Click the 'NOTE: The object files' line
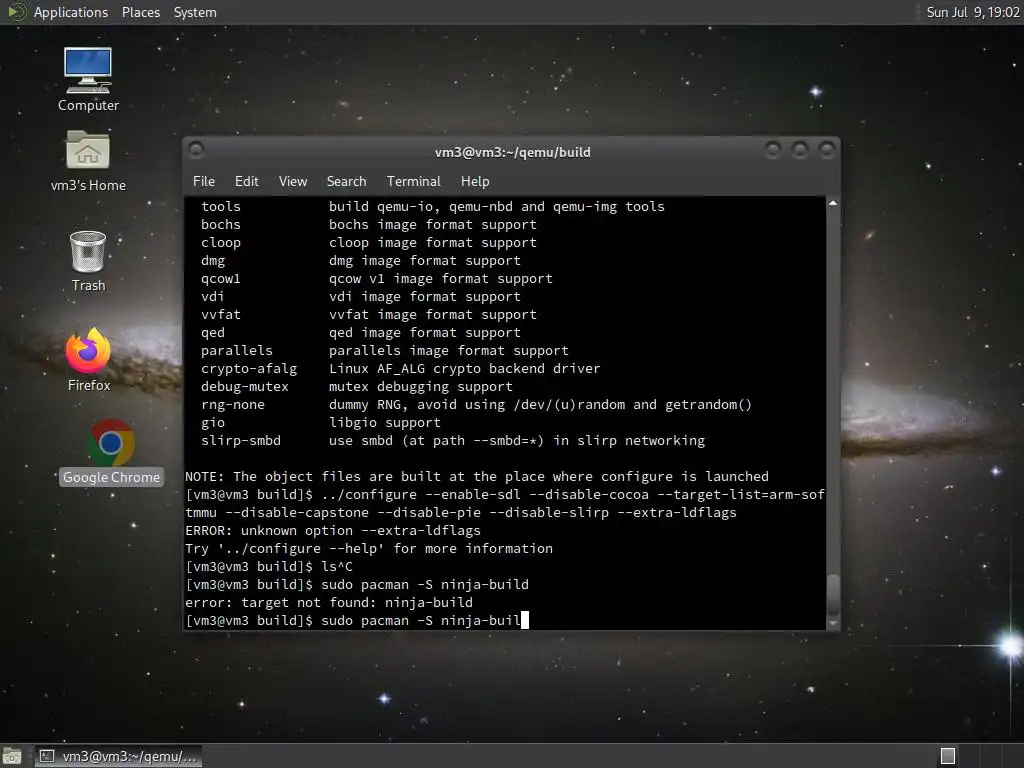1024x768 pixels. click(477, 477)
